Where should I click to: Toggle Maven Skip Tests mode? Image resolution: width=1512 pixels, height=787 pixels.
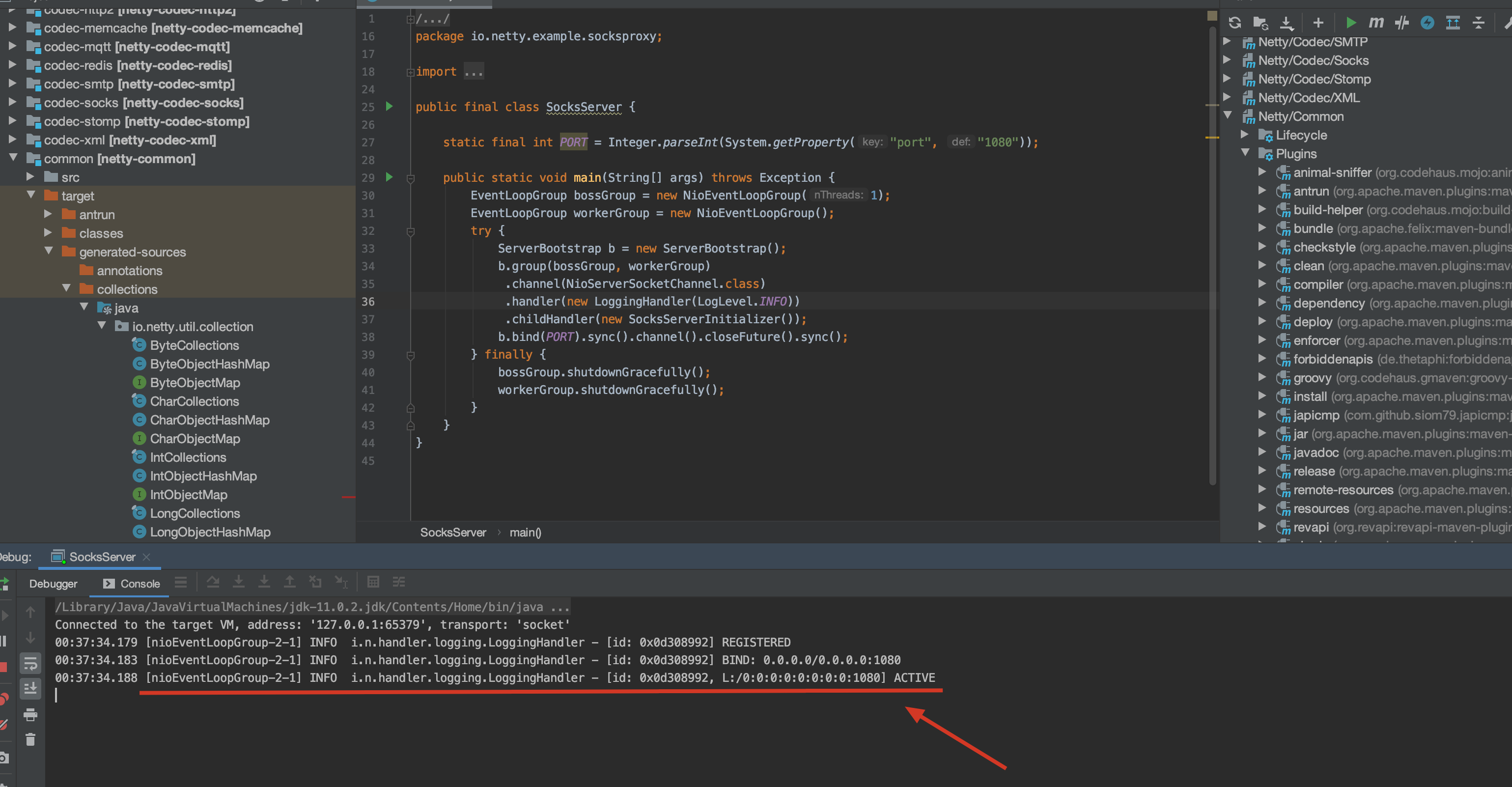[1427, 23]
